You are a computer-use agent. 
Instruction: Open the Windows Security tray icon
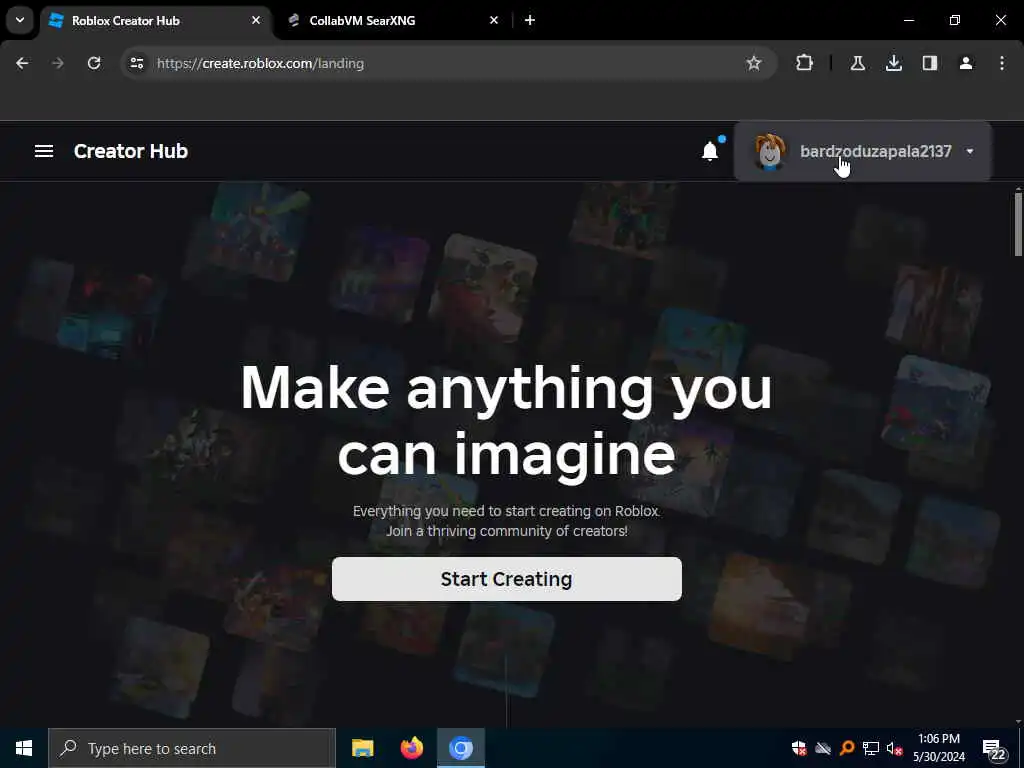tap(799, 748)
